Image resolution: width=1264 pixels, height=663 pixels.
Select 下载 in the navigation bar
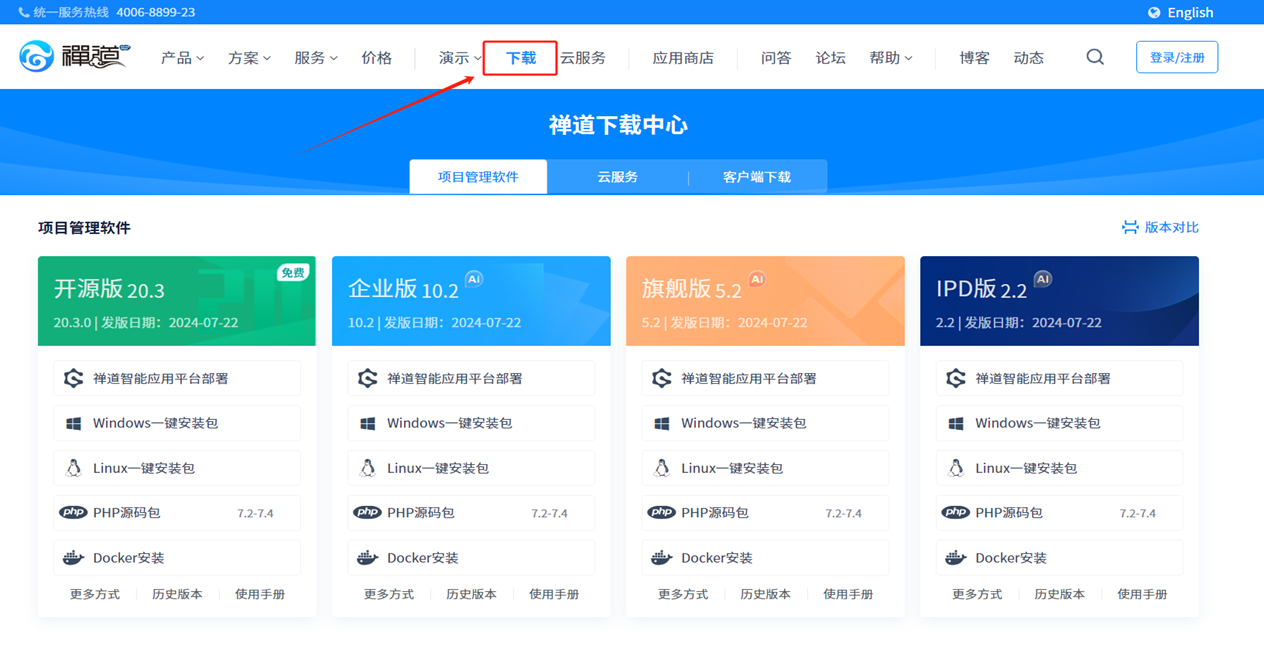coord(520,58)
